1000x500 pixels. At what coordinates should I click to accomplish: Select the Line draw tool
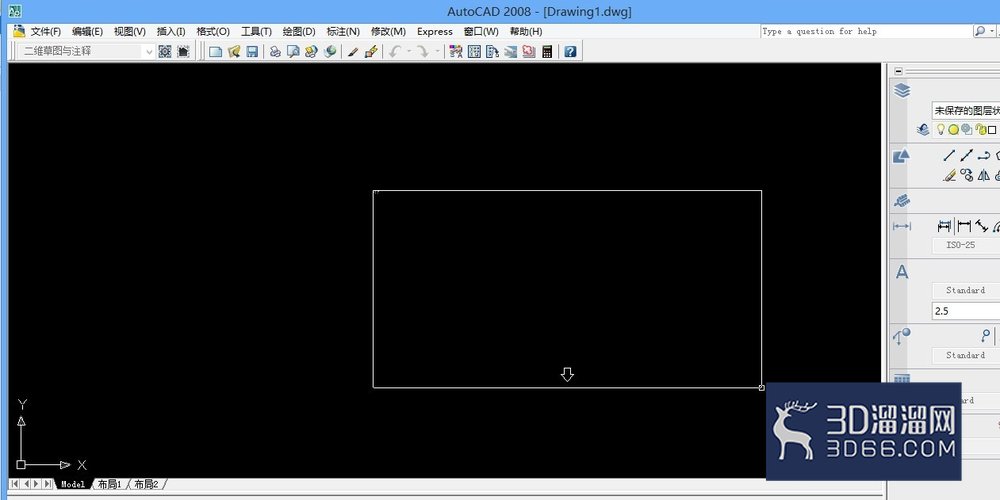click(949, 155)
